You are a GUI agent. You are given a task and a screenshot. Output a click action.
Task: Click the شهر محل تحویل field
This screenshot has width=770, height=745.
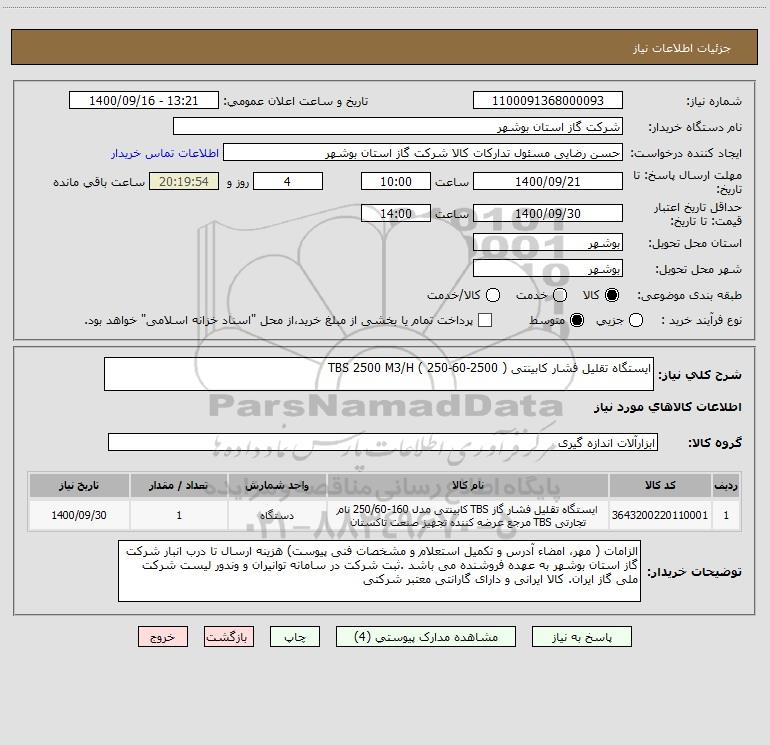(x=548, y=268)
